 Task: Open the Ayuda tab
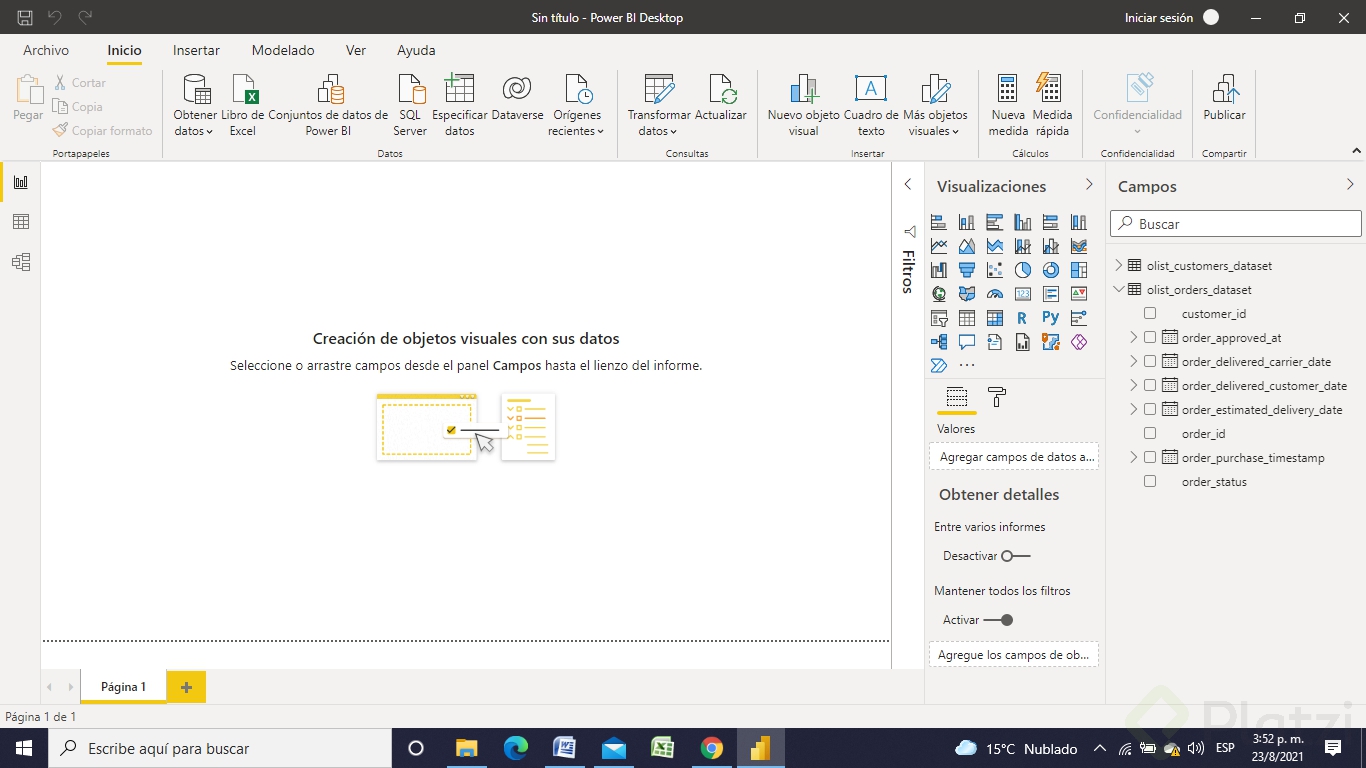pos(416,50)
